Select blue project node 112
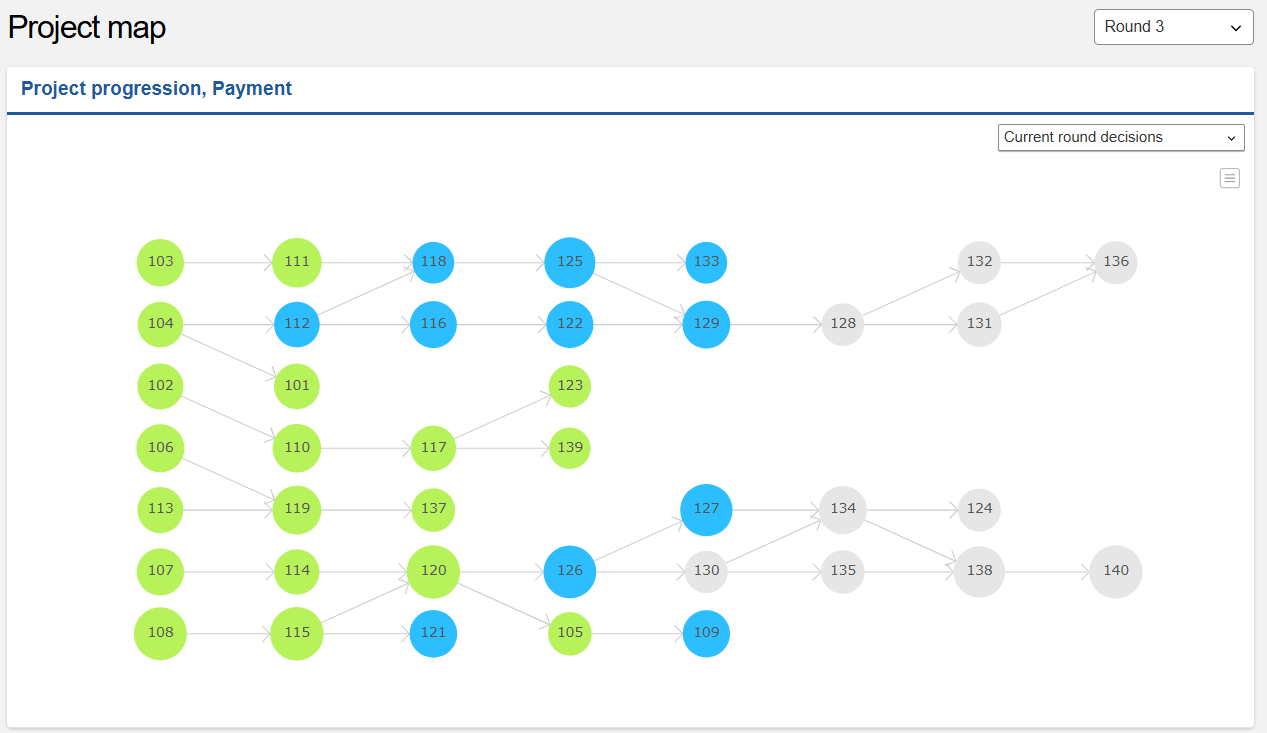Screen dimensions: 1267x733 (297, 324)
